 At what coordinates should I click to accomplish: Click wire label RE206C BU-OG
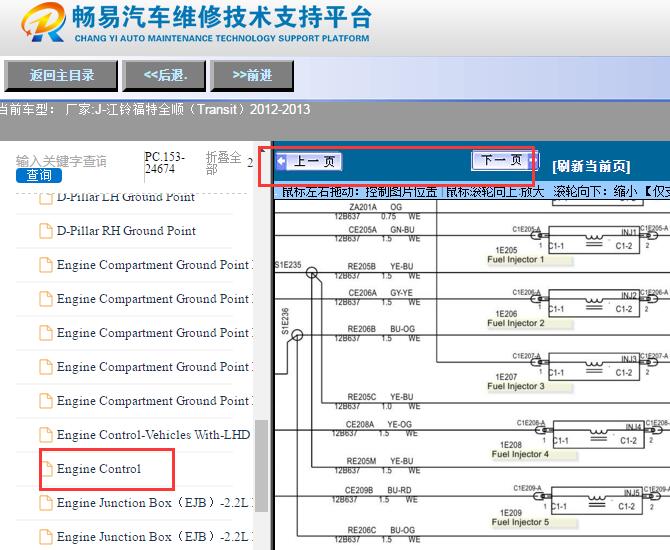(381, 530)
